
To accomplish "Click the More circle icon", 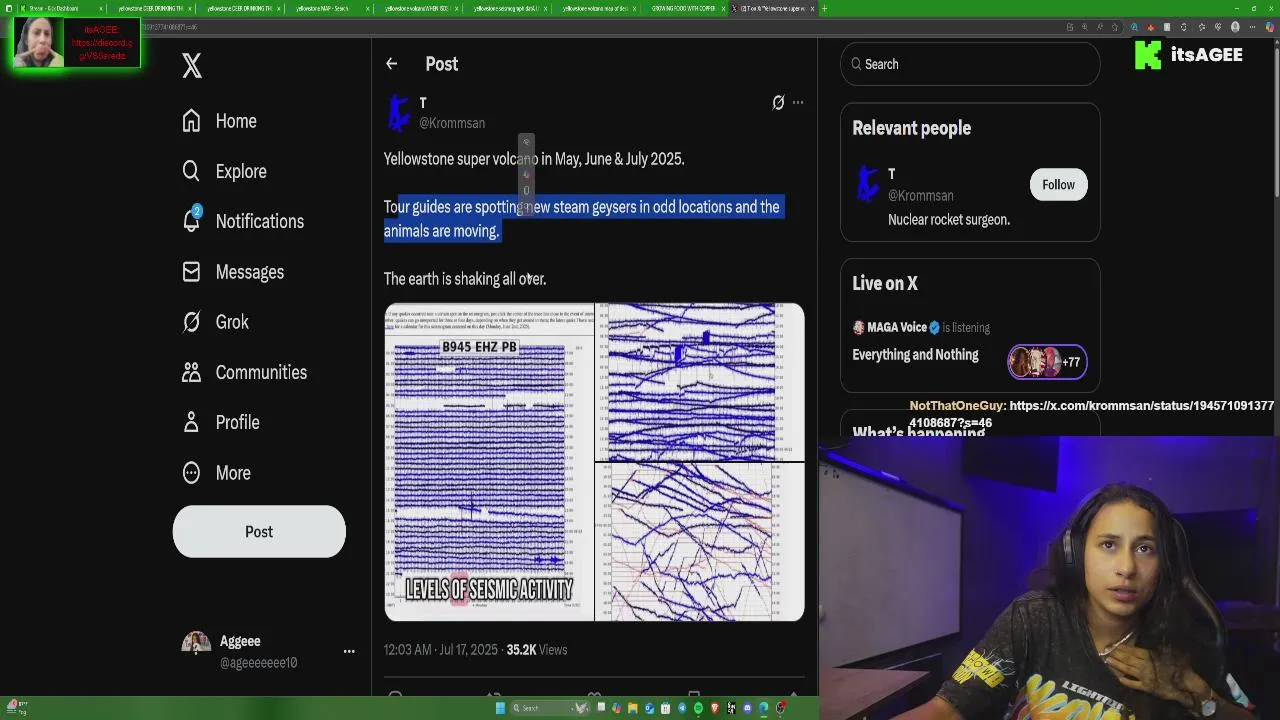I will point(191,473).
